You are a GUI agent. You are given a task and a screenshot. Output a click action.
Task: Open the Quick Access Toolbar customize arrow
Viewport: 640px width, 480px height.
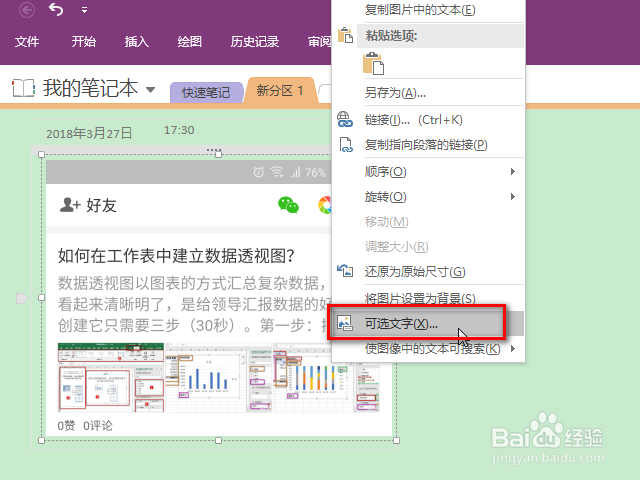click(84, 10)
